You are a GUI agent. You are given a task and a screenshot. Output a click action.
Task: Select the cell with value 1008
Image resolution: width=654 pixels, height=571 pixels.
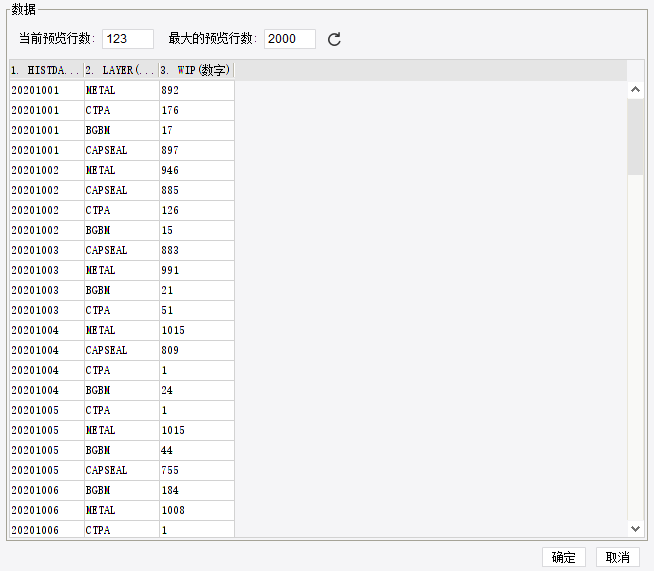[x=197, y=511]
